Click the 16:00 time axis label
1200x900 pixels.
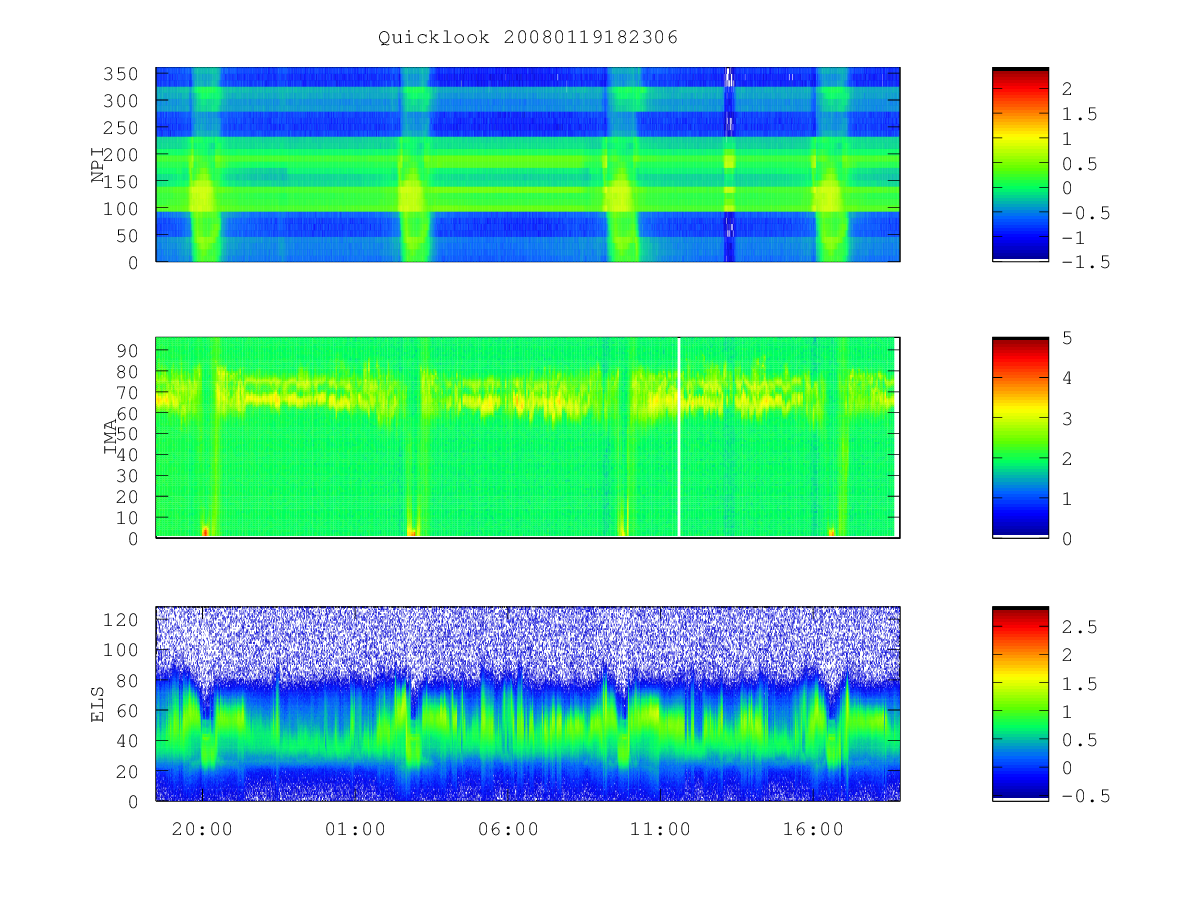(x=813, y=829)
